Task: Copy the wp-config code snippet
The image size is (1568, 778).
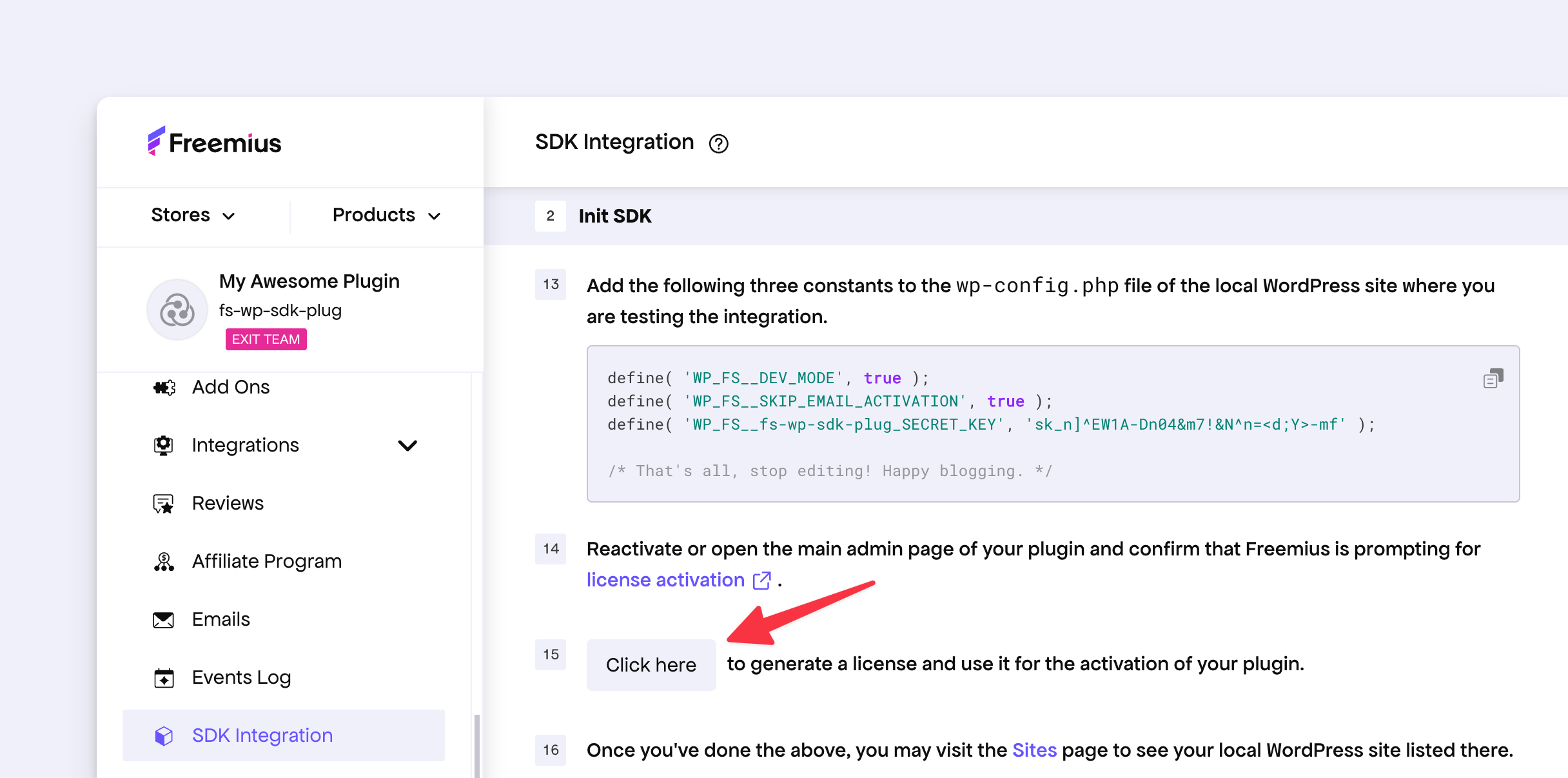Action: coord(1493,379)
